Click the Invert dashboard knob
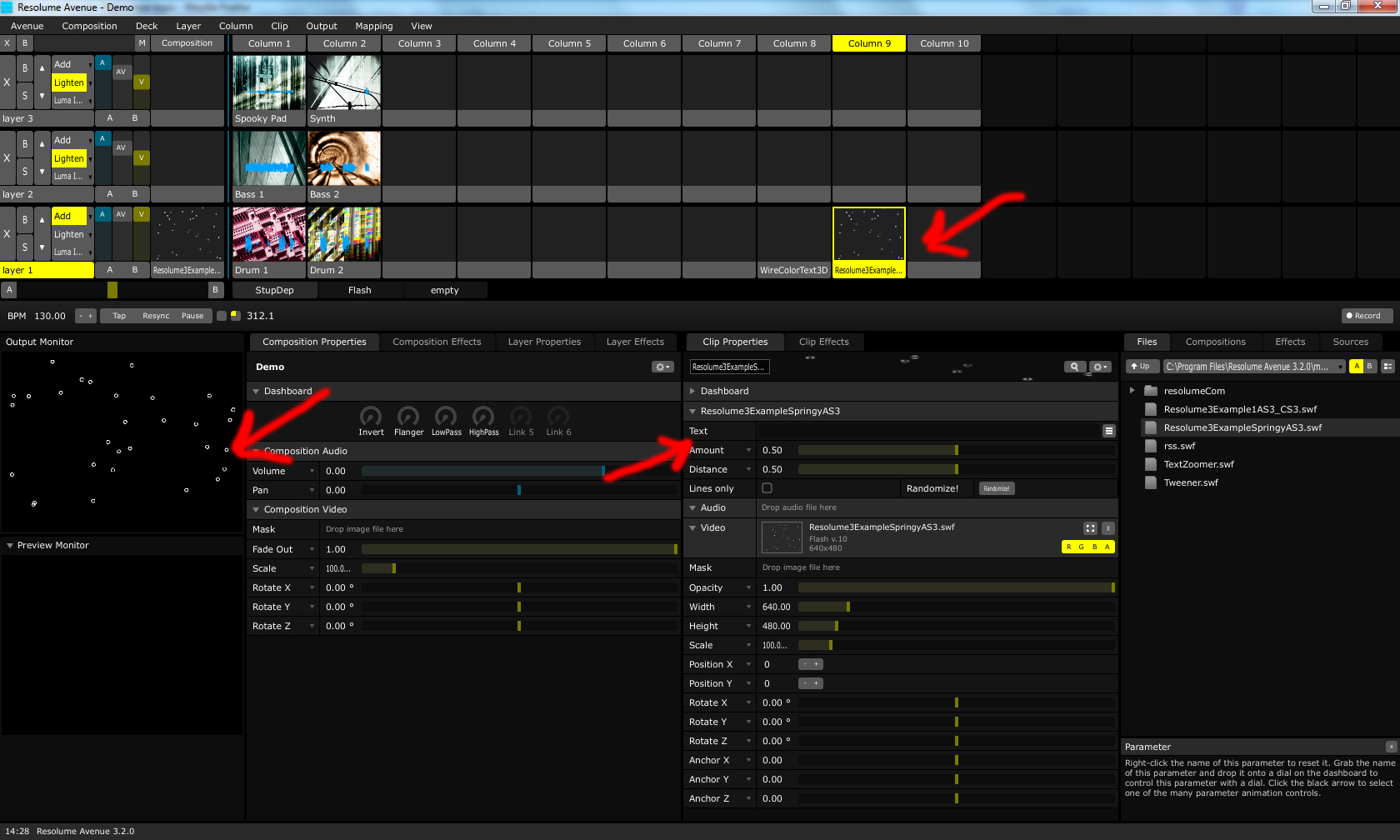Image resolution: width=1400 pixels, height=840 pixels. click(x=371, y=416)
